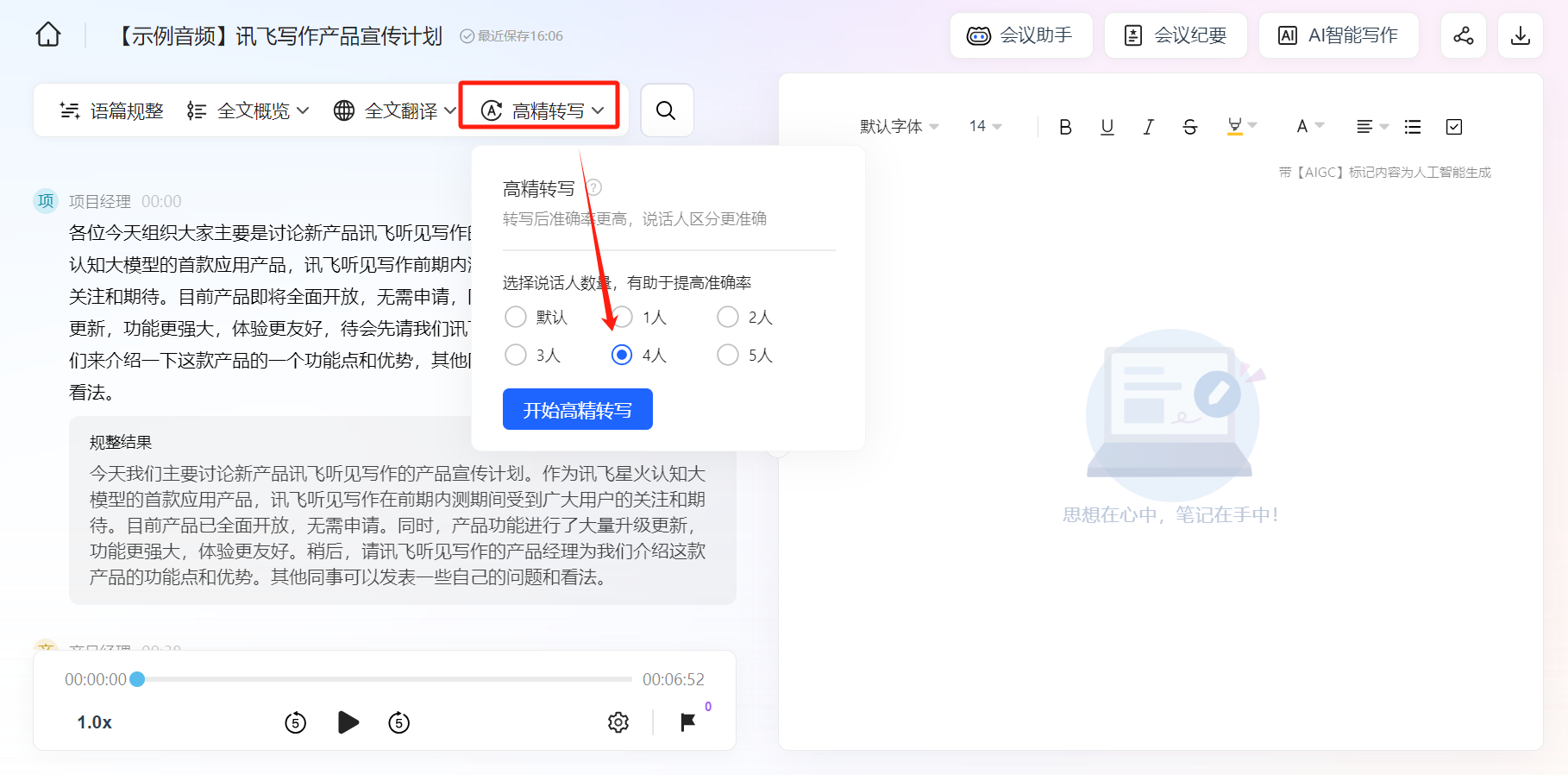Image resolution: width=1568 pixels, height=775 pixels.
Task: Click 项目经理 speaker avatar
Action: (x=46, y=201)
